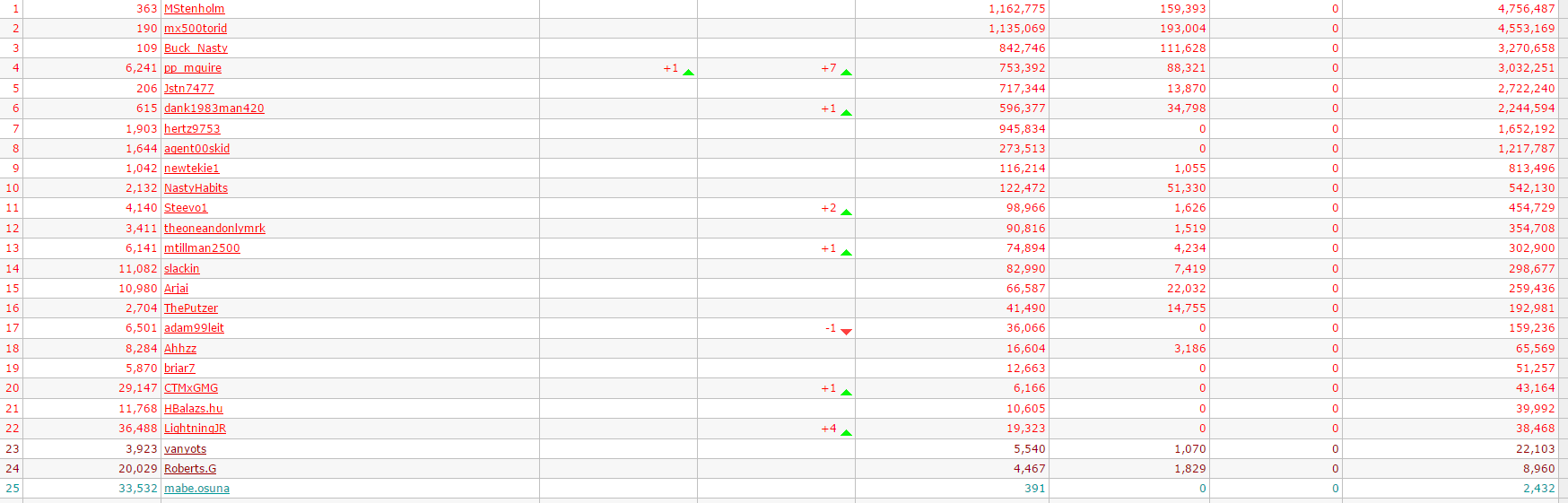1568x503 pixels.
Task: Open mtillman2500 user link
Action: pos(202,248)
